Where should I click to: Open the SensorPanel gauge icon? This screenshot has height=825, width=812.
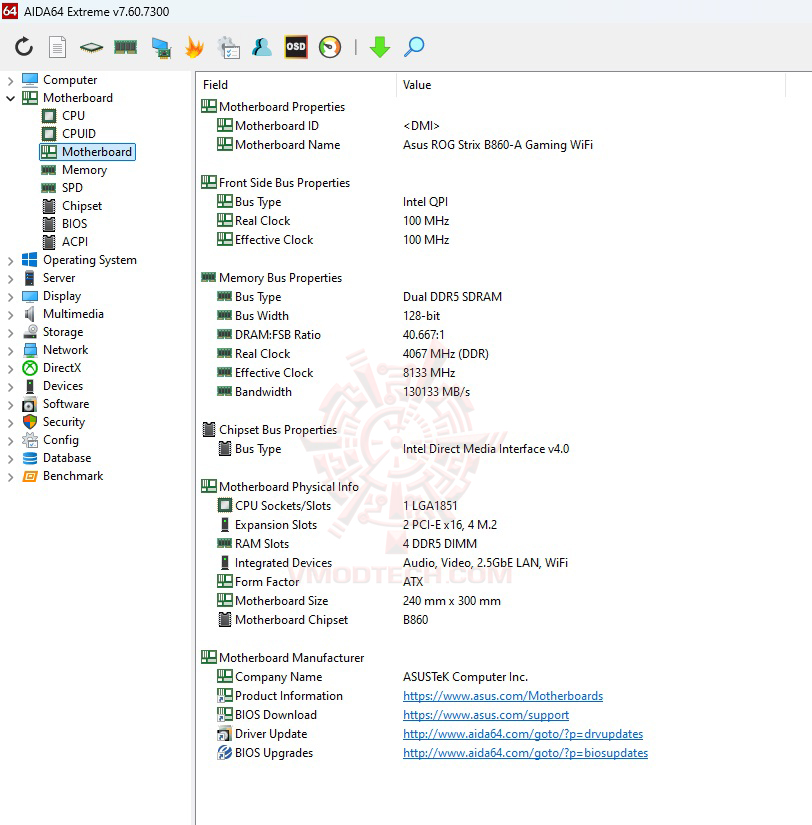click(330, 47)
